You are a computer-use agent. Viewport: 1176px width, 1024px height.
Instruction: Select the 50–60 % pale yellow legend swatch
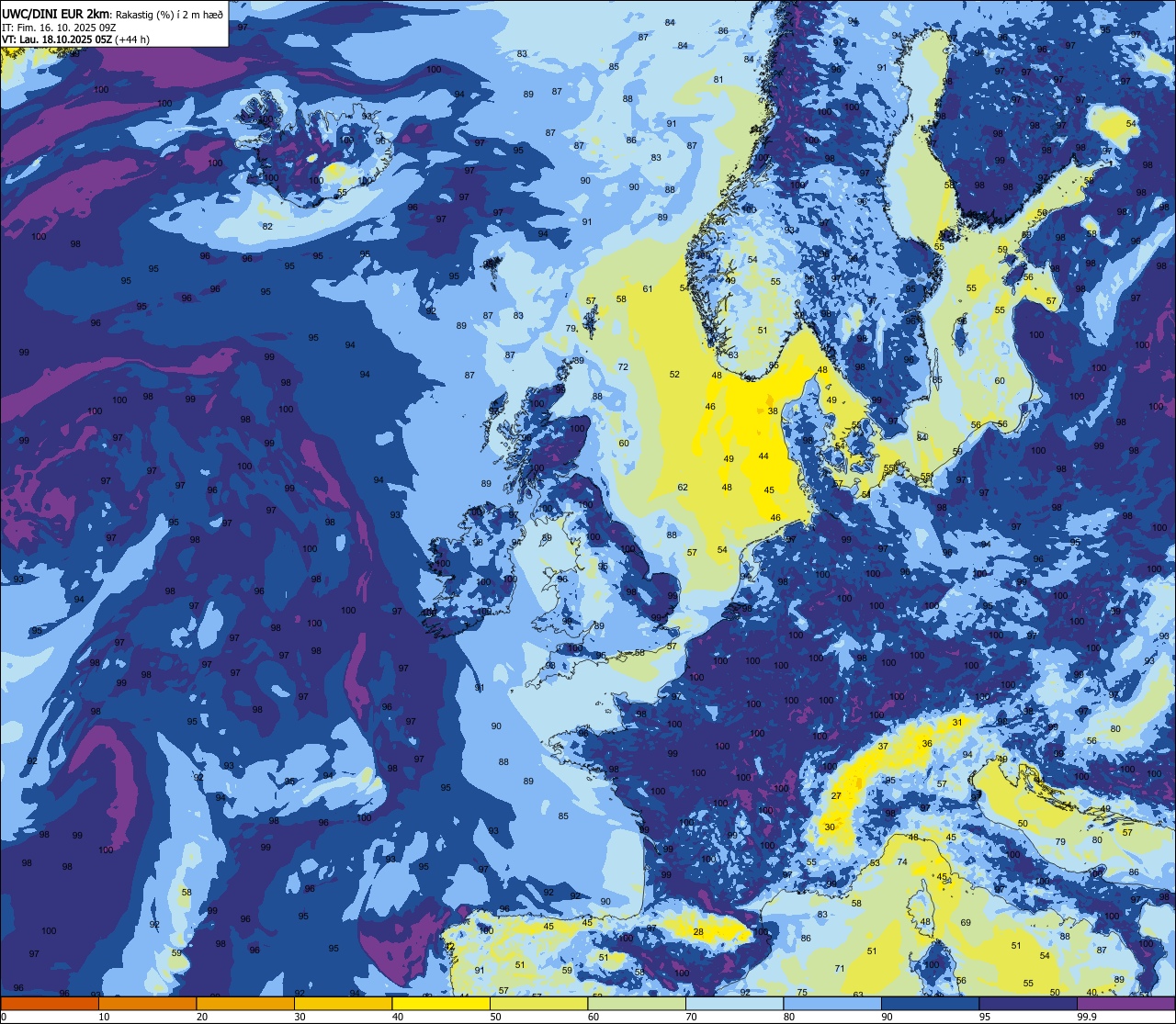(538, 1003)
